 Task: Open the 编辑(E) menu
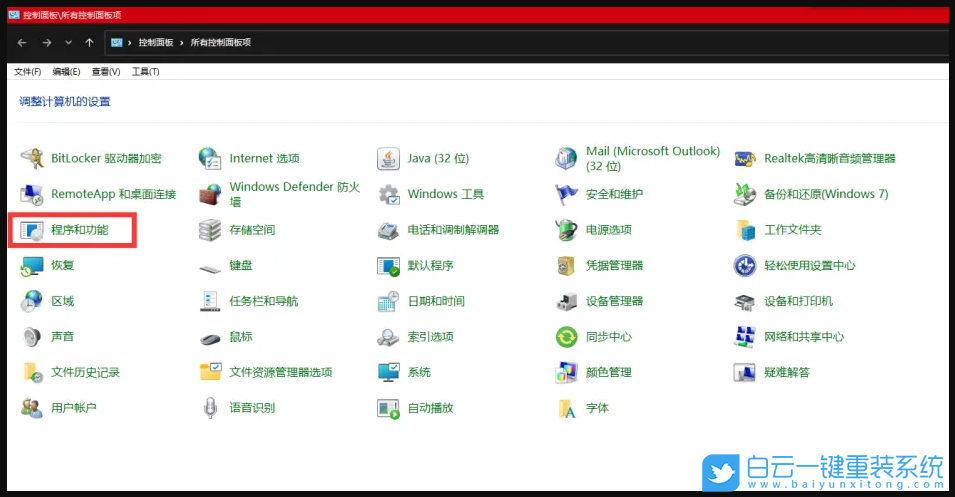tap(66, 72)
